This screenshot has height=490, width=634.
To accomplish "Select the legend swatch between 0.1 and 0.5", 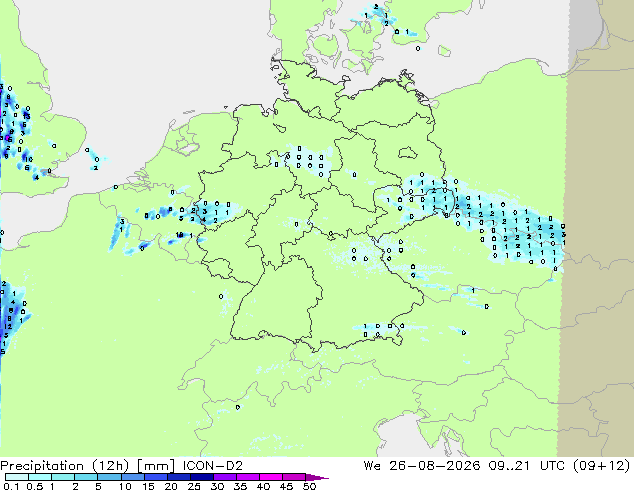I will point(17,477).
